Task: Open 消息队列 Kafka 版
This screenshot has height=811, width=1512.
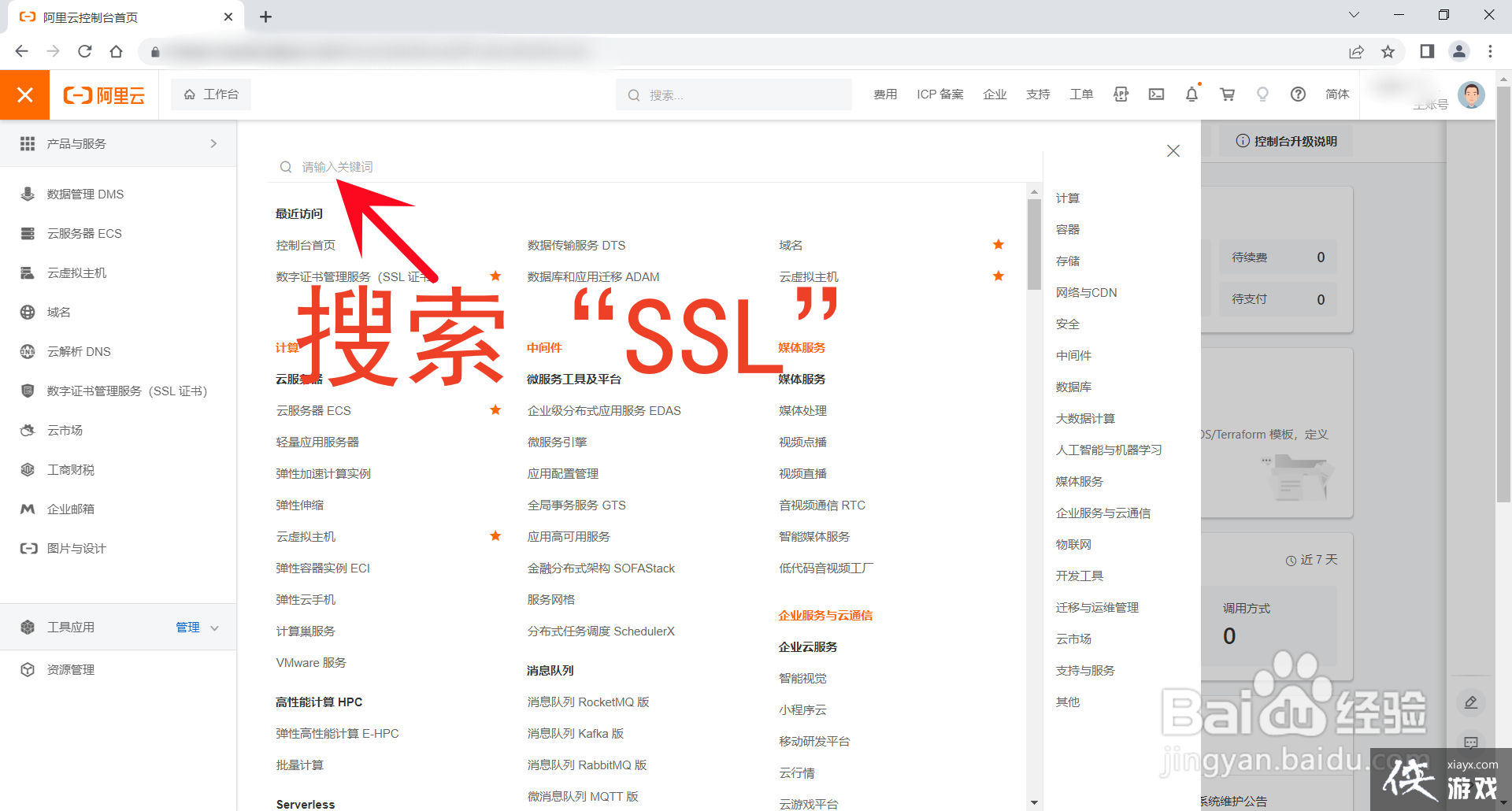Action: point(576,733)
